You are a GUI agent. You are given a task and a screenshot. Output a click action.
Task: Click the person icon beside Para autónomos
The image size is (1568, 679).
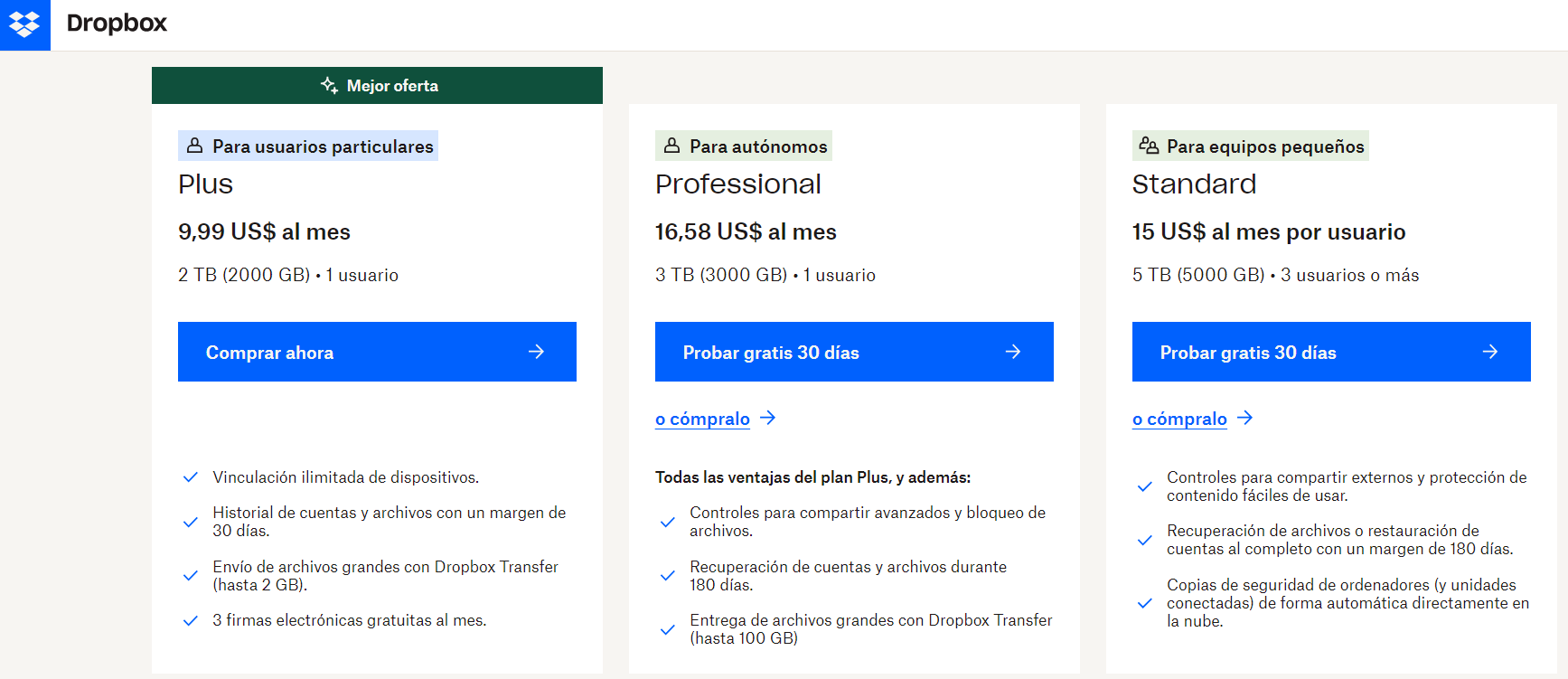(x=671, y=146)
